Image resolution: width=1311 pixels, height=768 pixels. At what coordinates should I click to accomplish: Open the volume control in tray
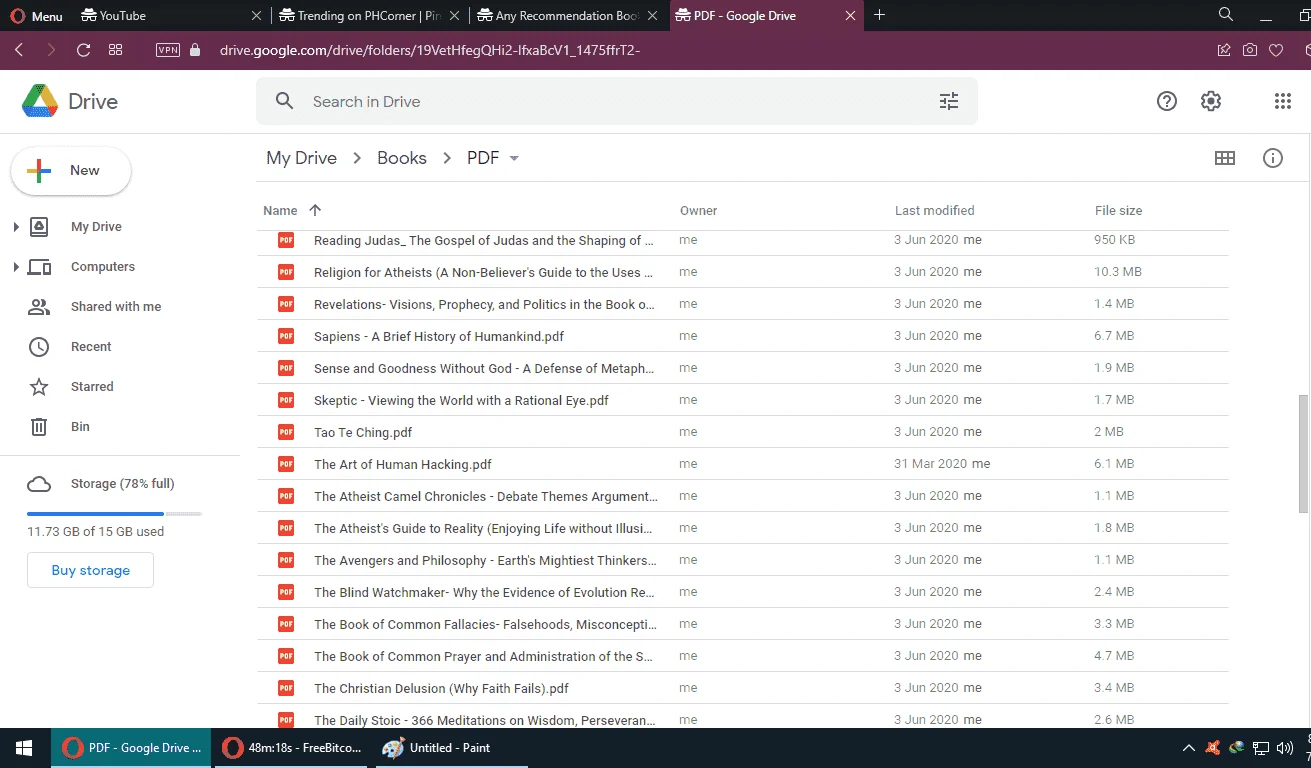click(x=1285, y=748)
